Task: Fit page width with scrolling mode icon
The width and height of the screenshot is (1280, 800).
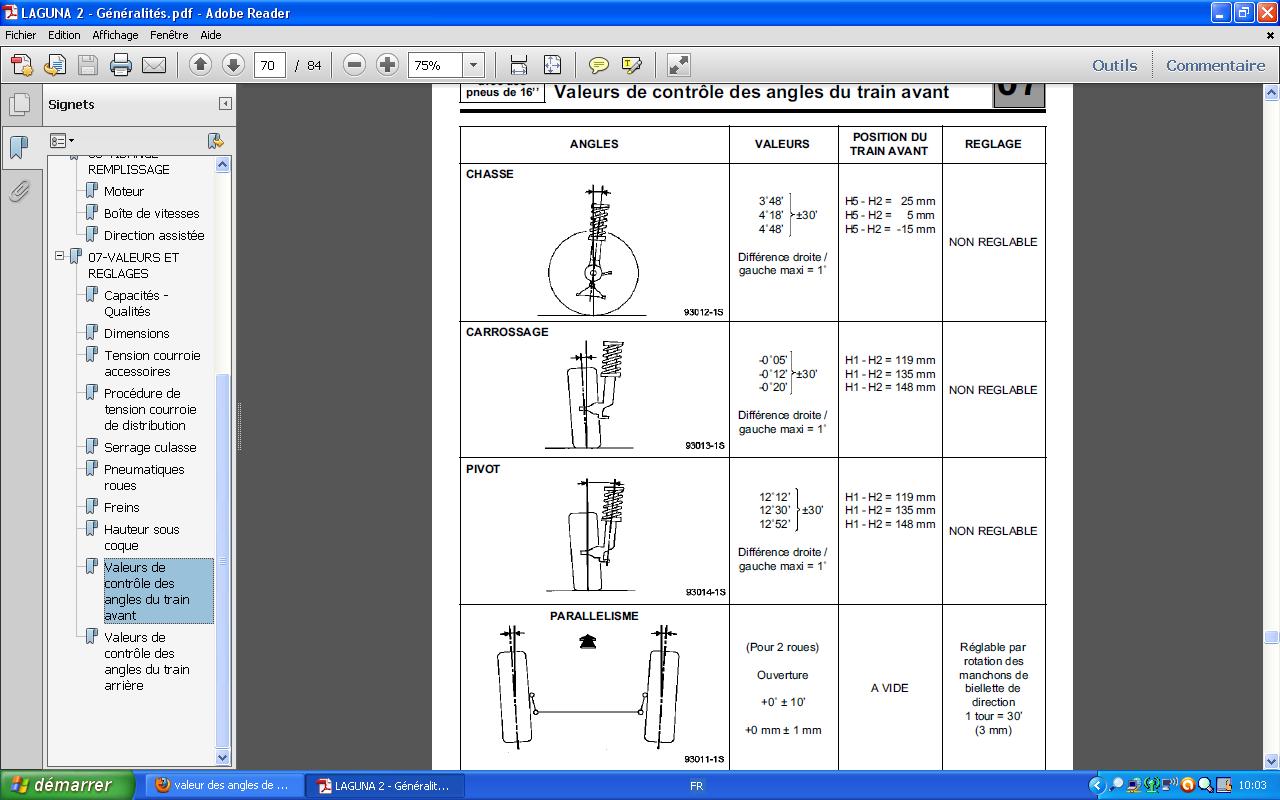Action: pyautogui.click(x=518, y=65)
